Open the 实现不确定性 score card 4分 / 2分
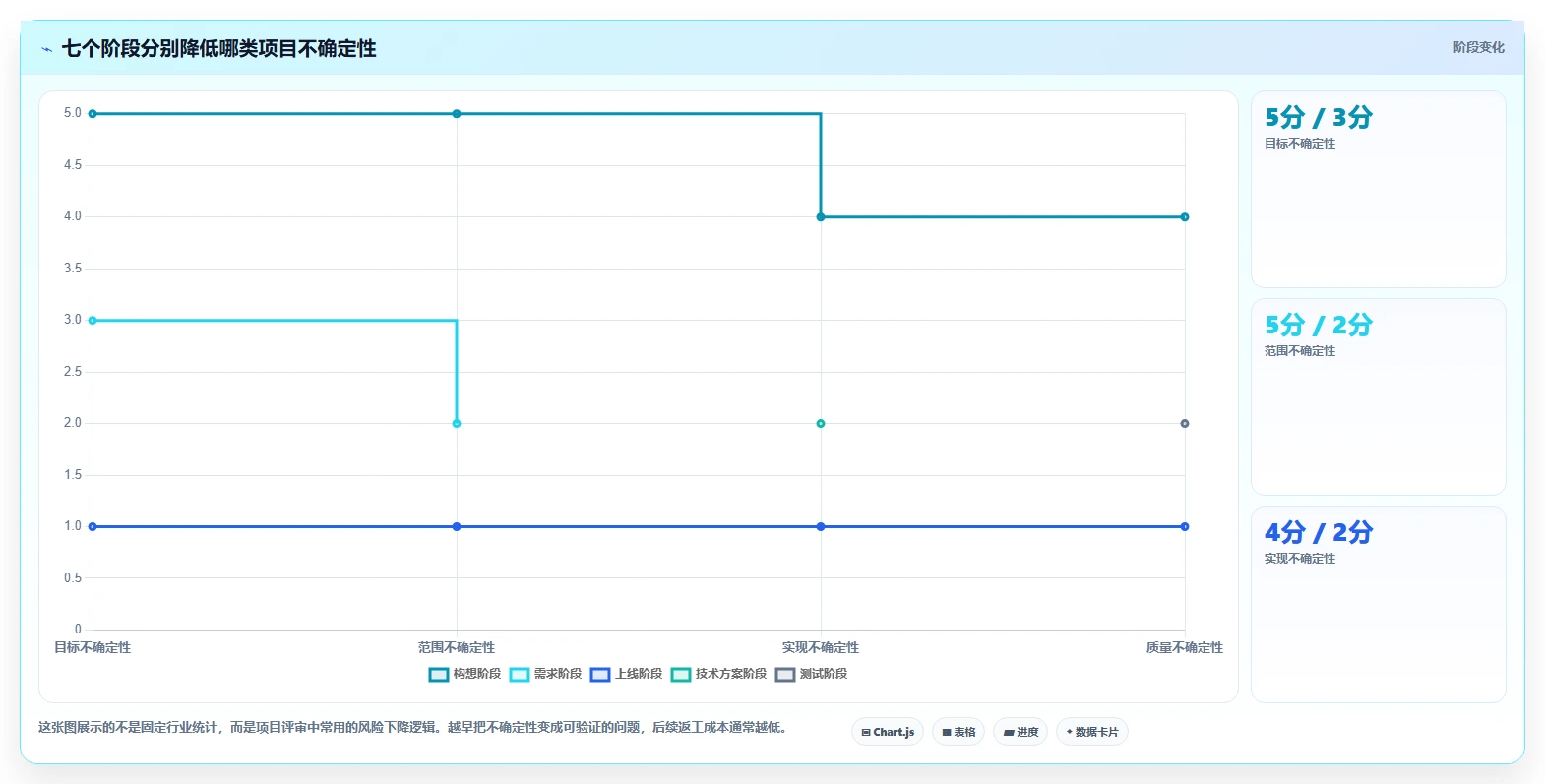1545x784 pixels. click(1378, 604)
